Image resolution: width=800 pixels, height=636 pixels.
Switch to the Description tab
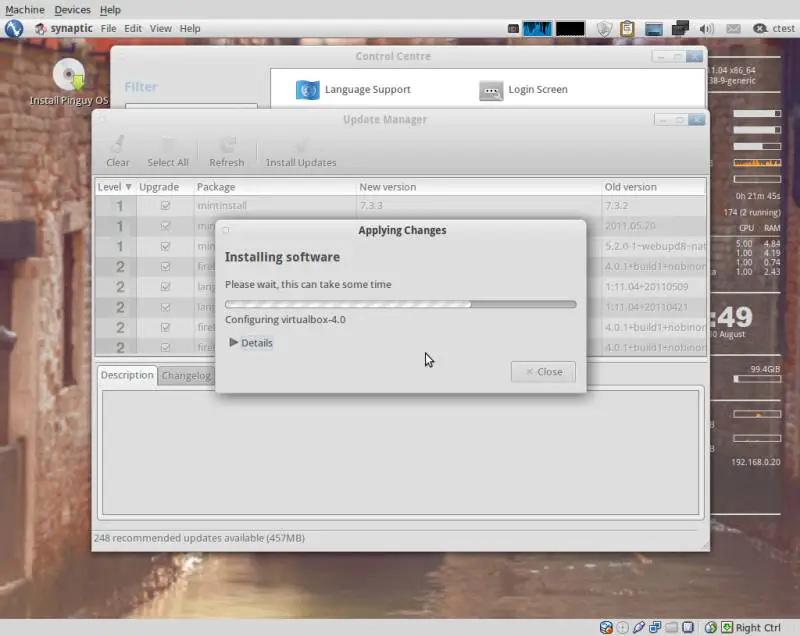point(127,375)
